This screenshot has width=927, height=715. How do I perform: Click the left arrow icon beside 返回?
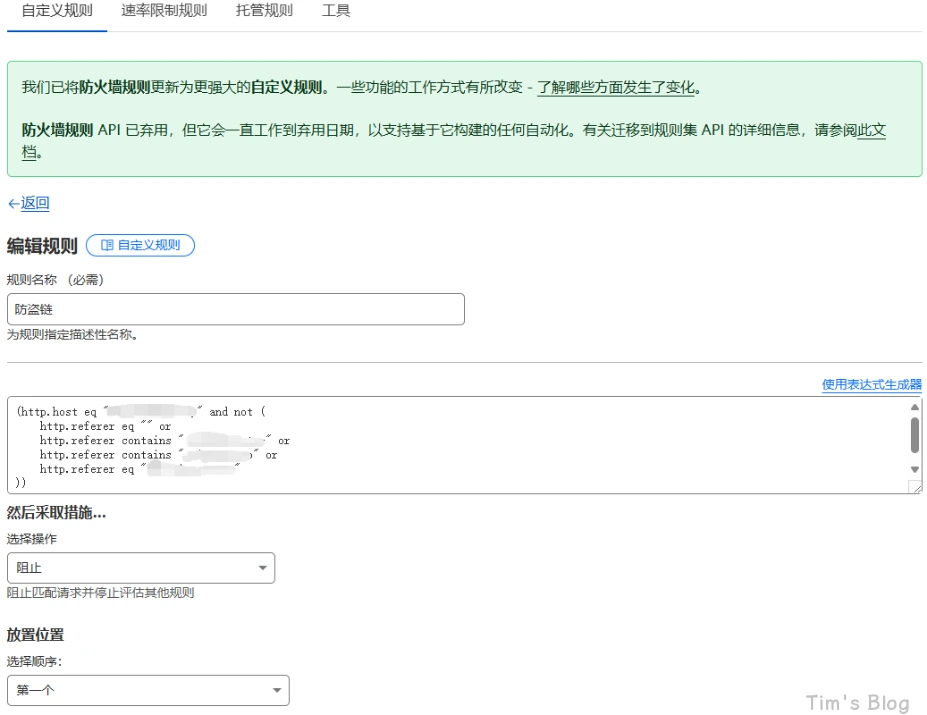tap(13, 204)
